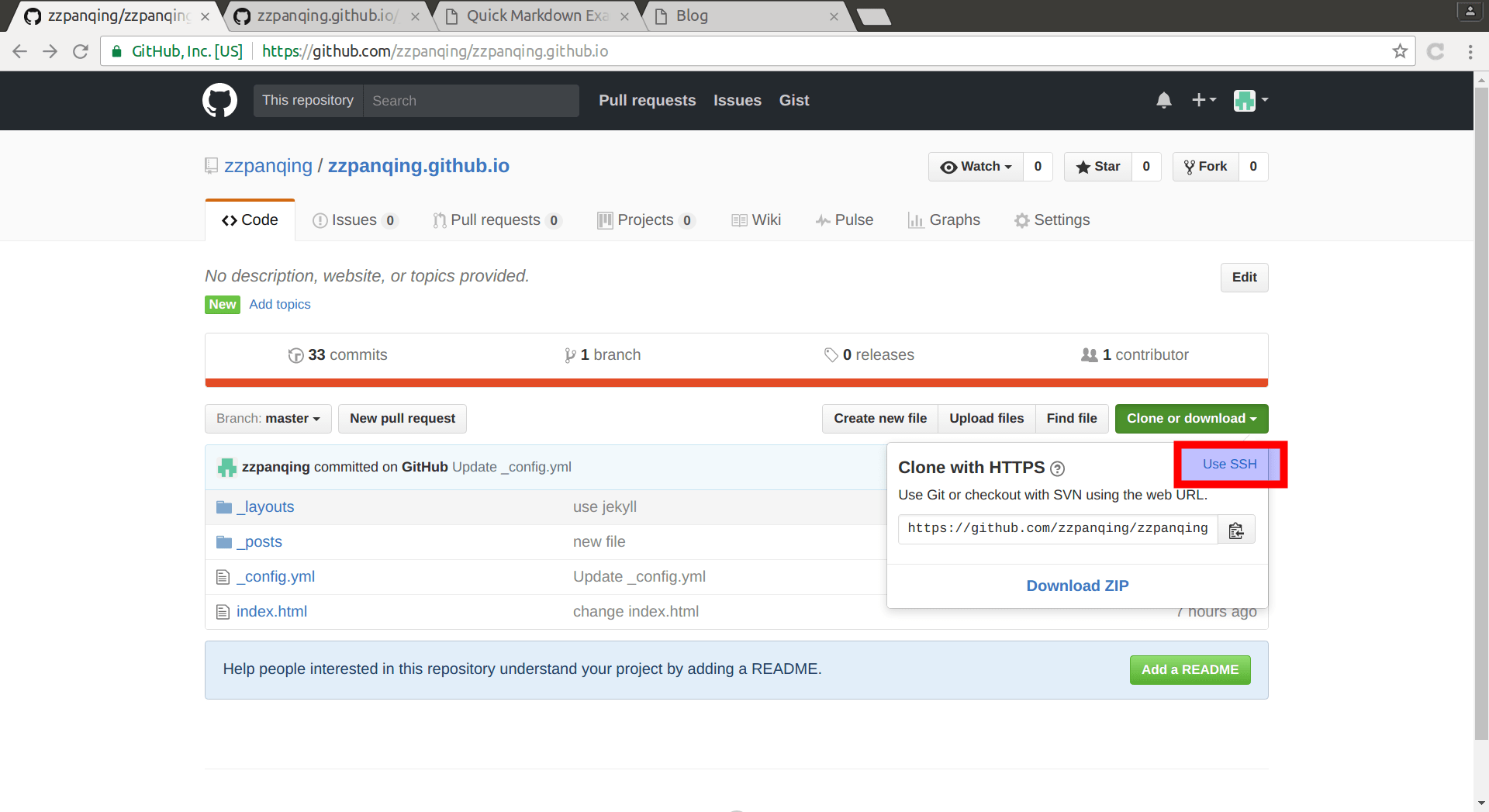Open the _config.yml file

coord(275,576)
